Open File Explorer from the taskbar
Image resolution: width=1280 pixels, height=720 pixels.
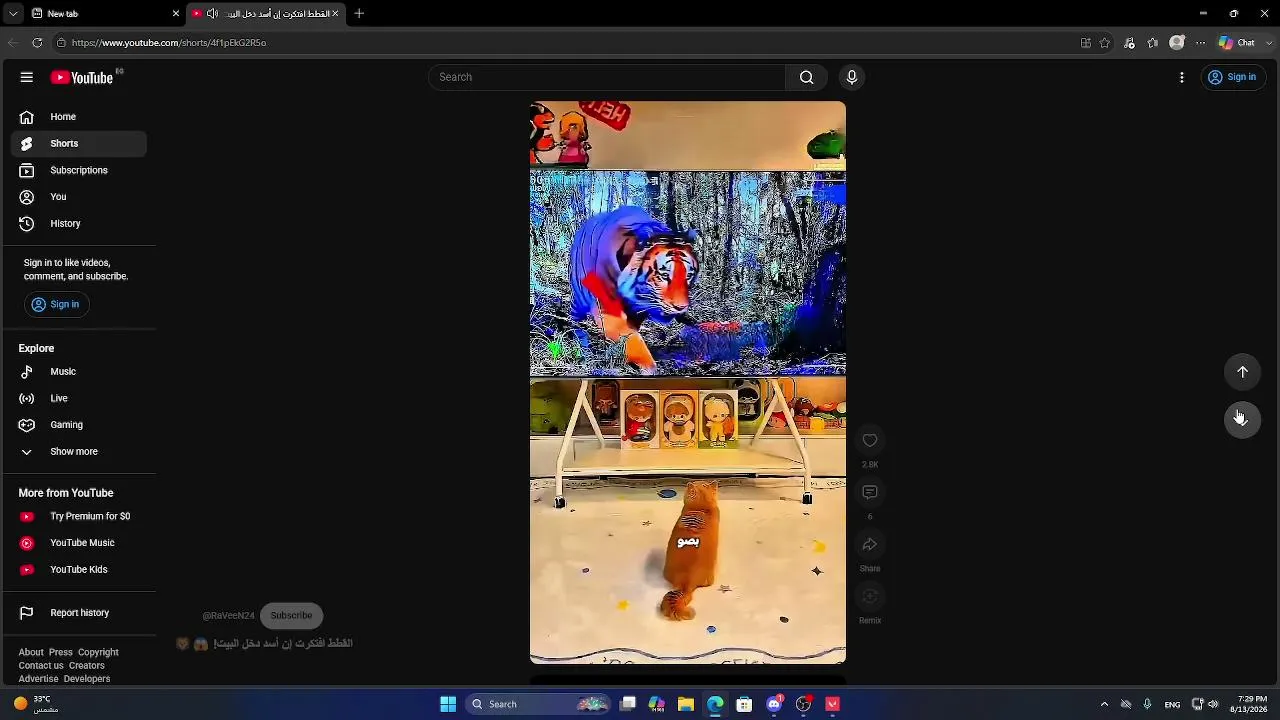pyautogui.click(x=686, y=704)
